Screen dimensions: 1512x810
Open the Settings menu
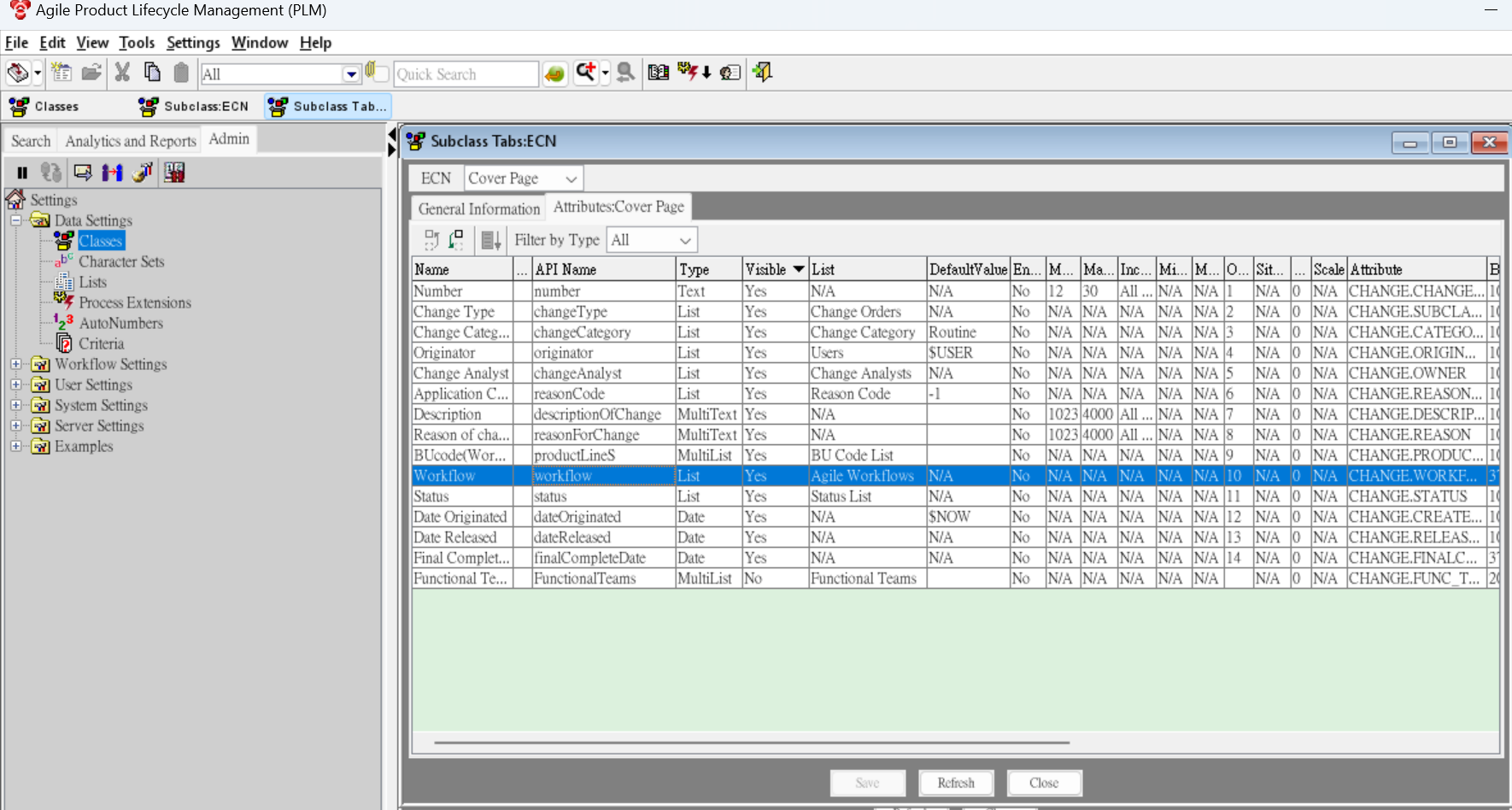click(x=193, y=43)
